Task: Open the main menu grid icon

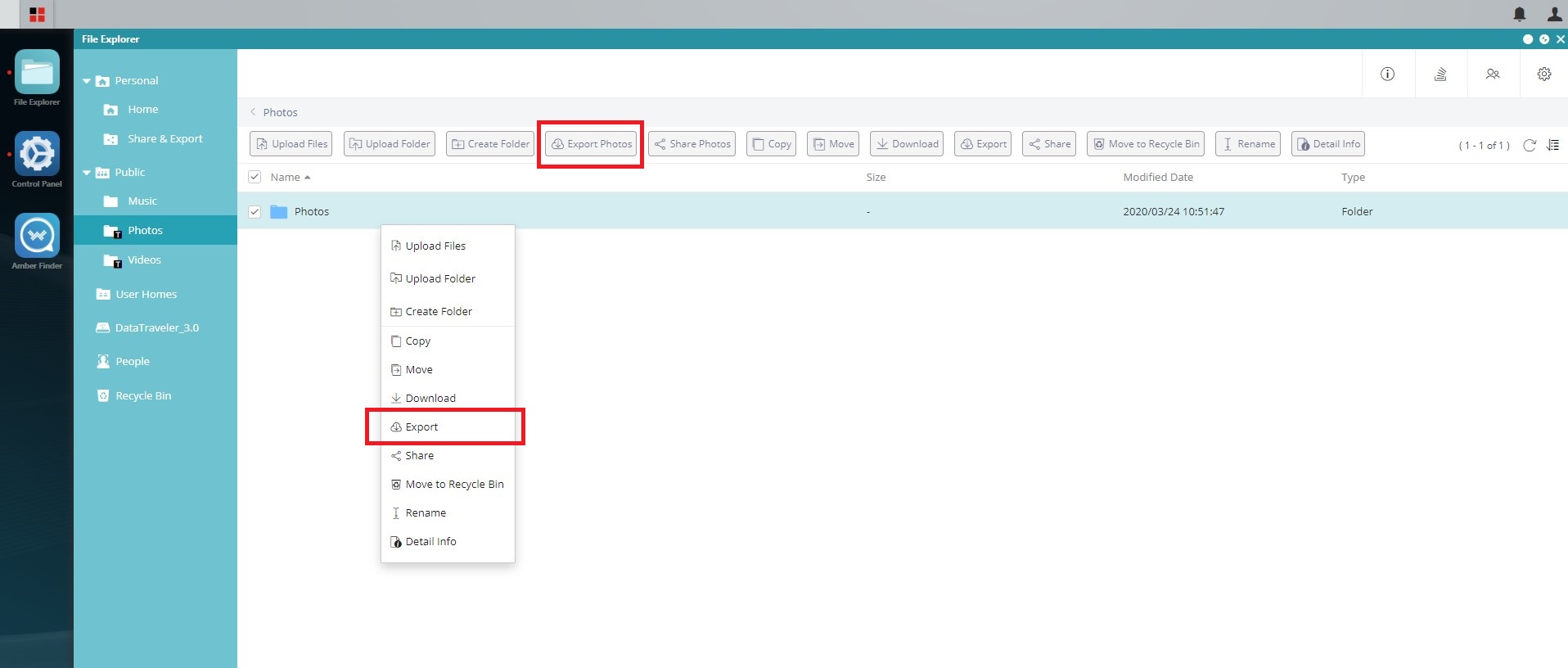Action: point(37,14)
